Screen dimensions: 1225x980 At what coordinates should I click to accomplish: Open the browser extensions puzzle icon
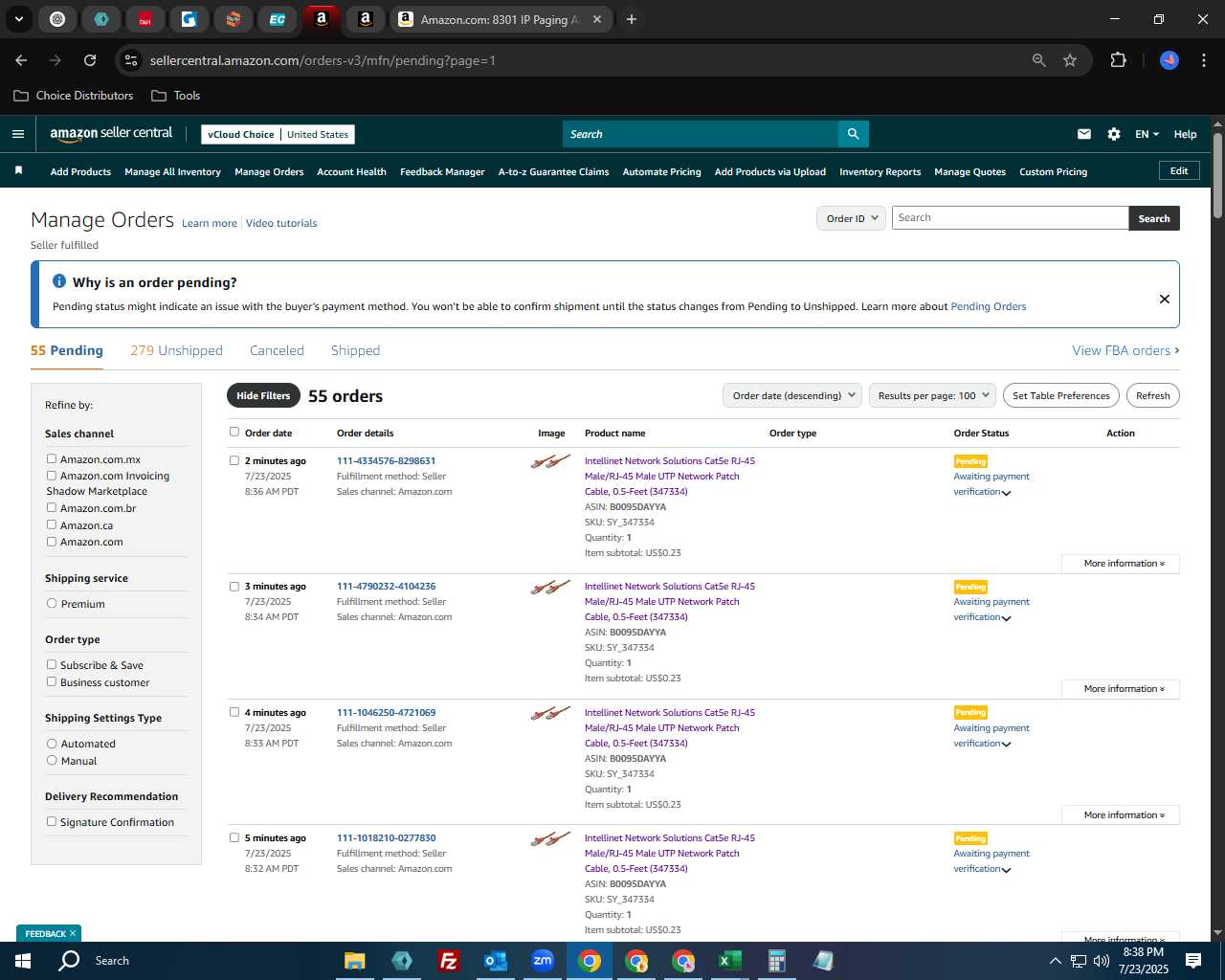point(1118,60)
